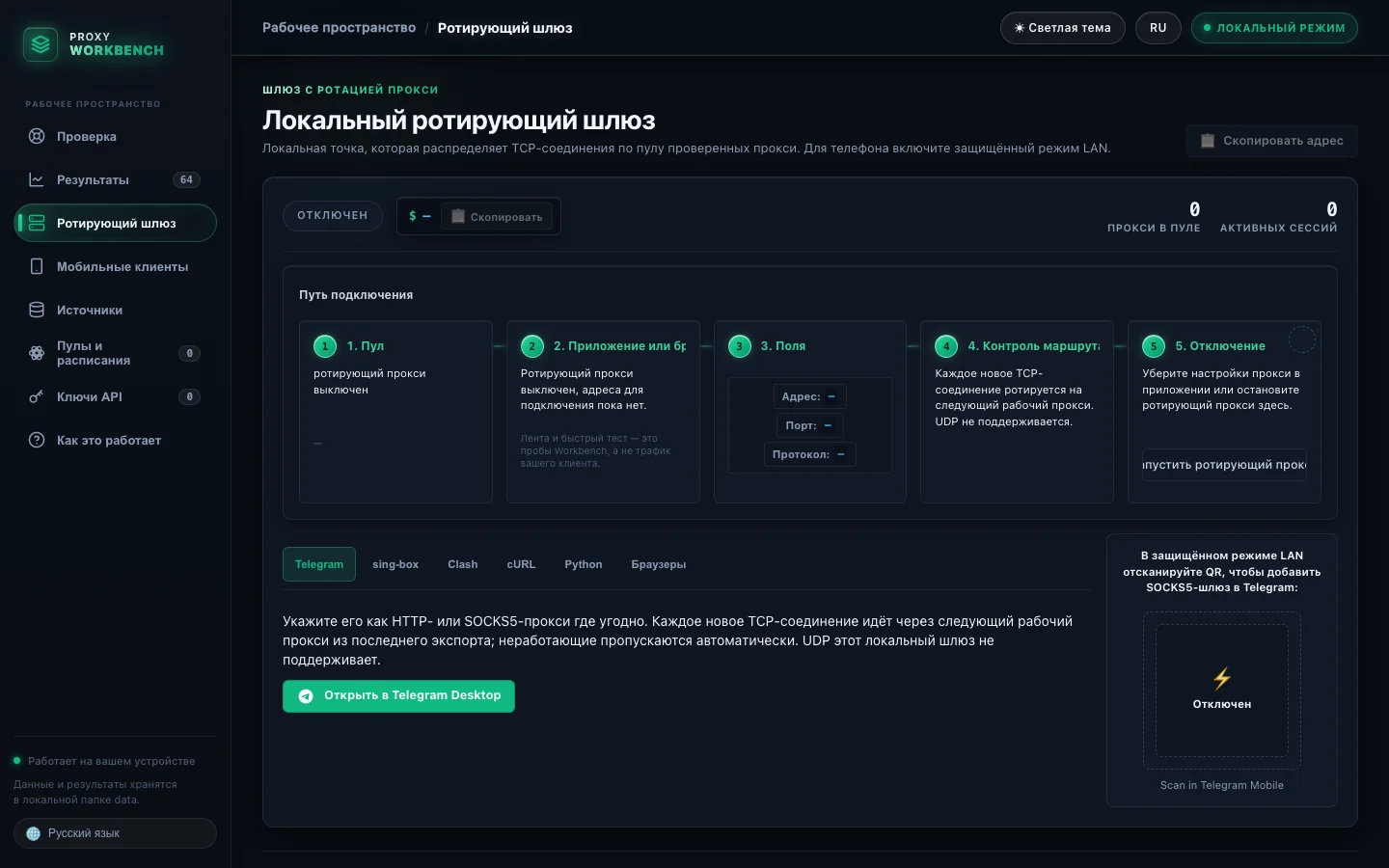Click the globe icon beside Русский язык

(x=34, y=833)
